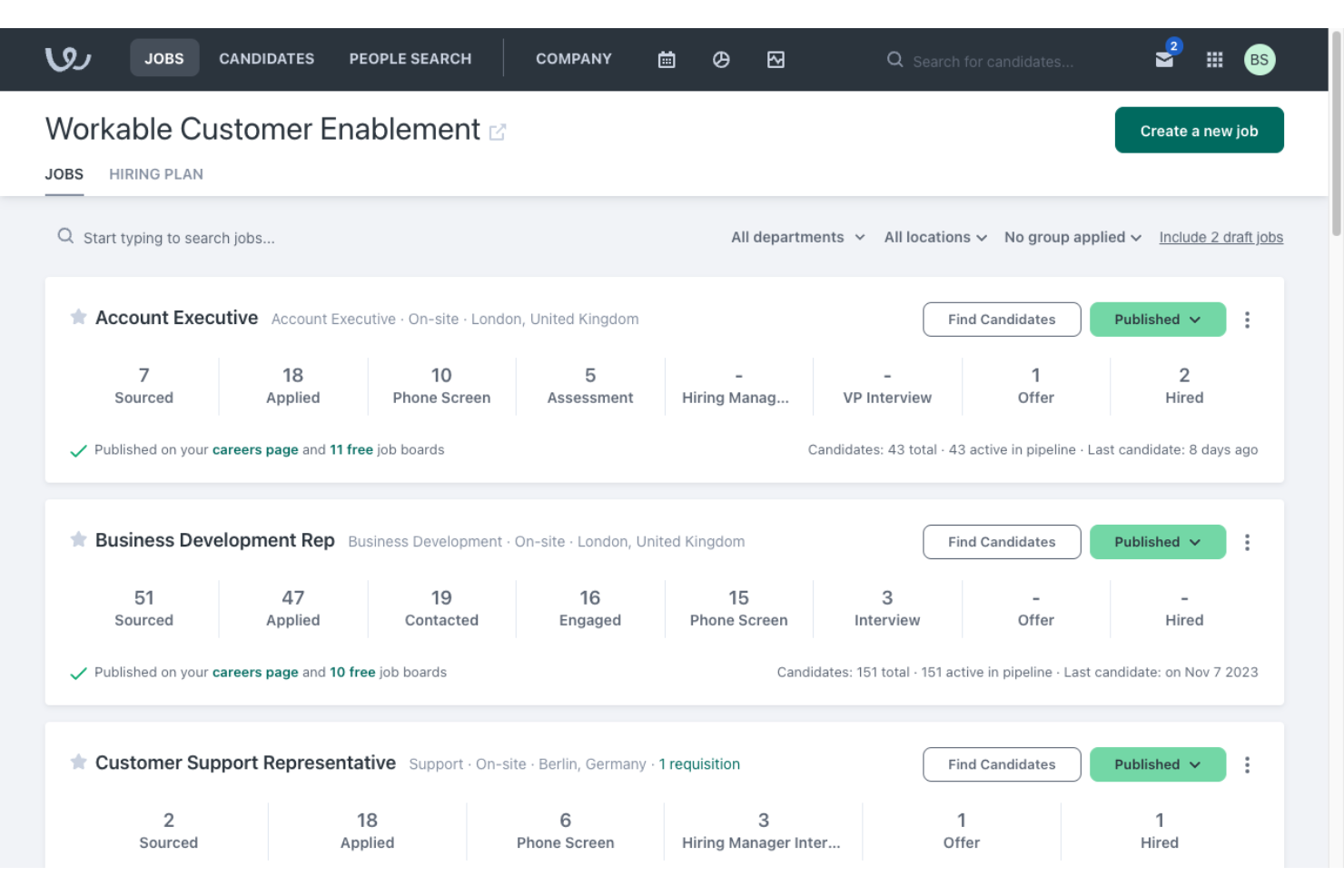Focus the Start typing to search jobs field
Image resolution: width=1344 pixels, height=896 pixels.
[179, 238]
